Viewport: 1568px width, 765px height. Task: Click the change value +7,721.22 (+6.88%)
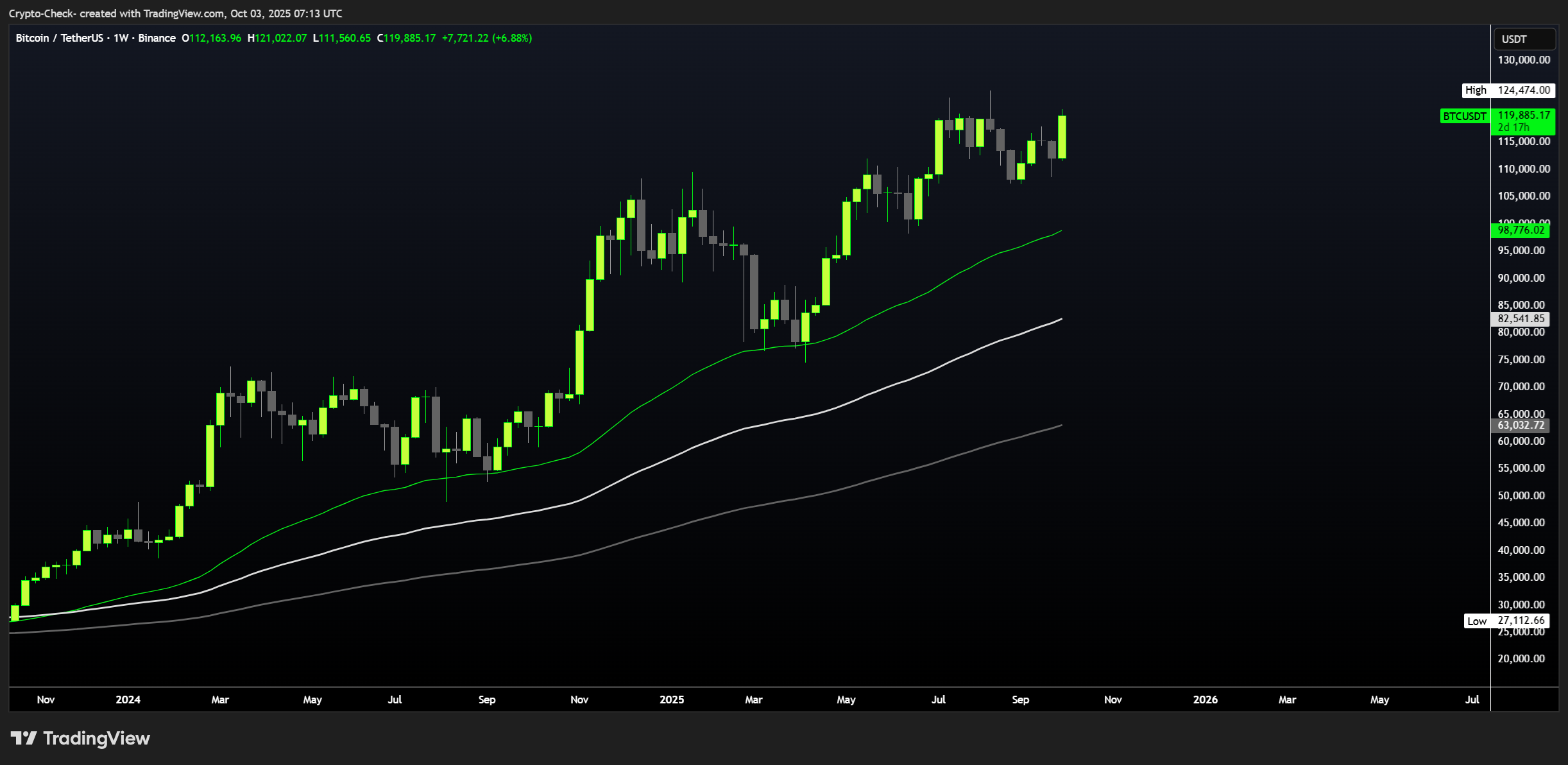click(487, 38)
